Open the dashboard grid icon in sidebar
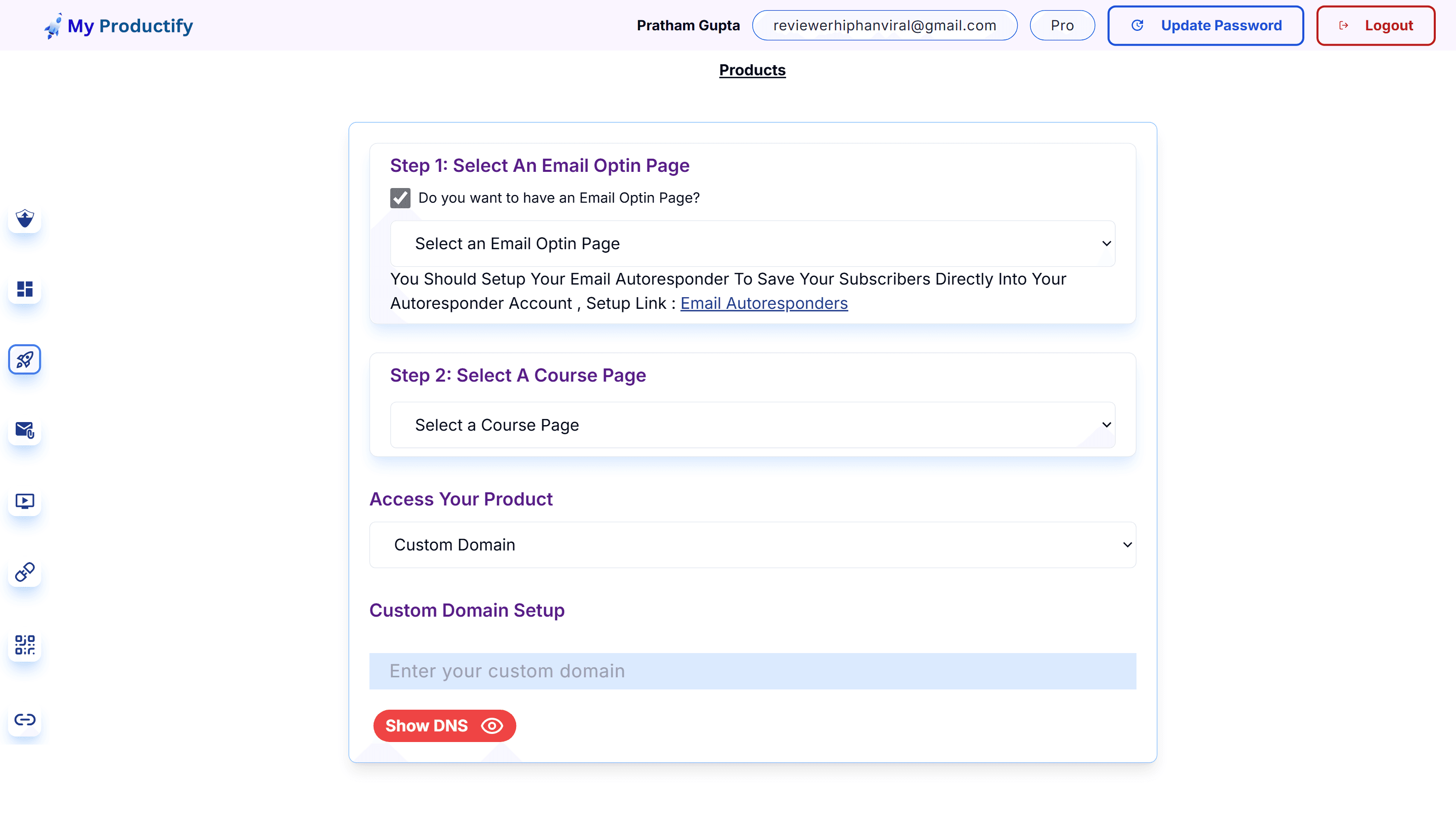Image resolution: width=1456 pixels, height=832 pixels. pos(25,289)
